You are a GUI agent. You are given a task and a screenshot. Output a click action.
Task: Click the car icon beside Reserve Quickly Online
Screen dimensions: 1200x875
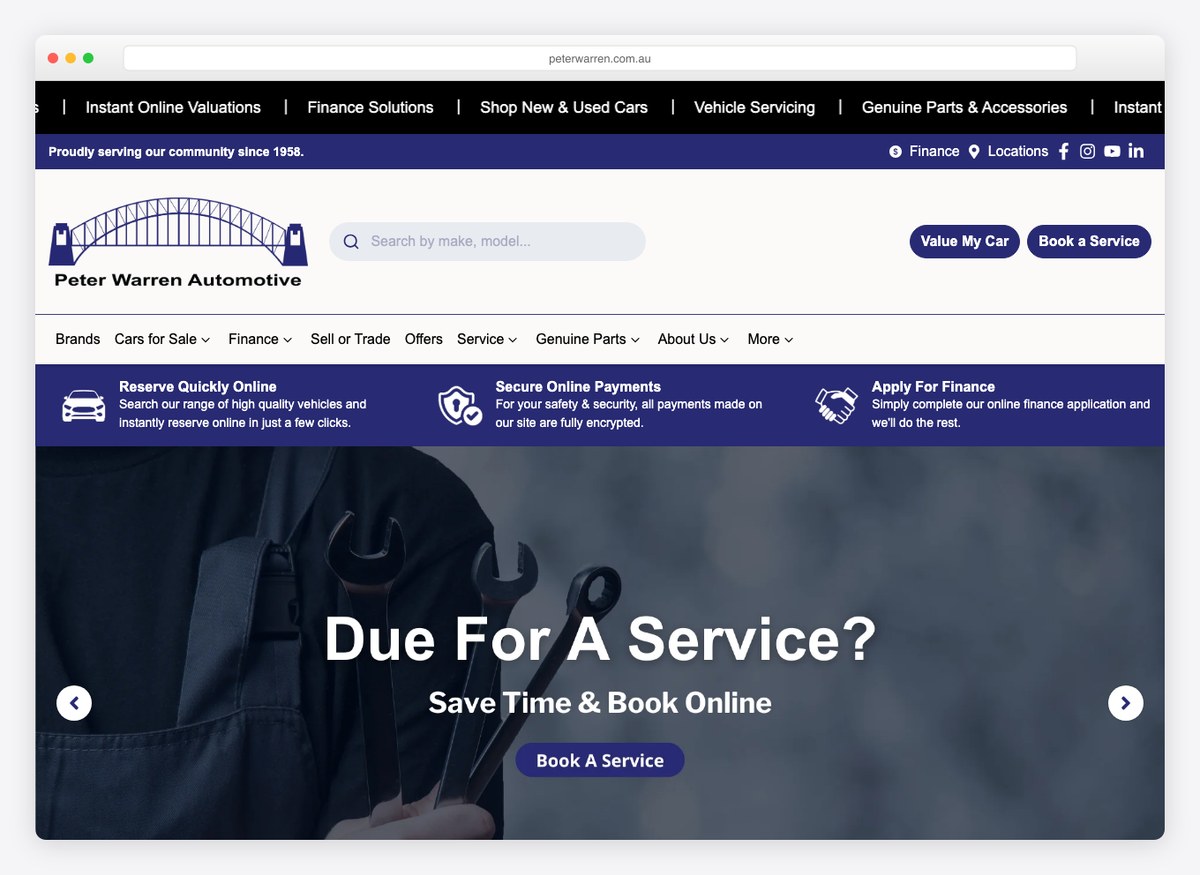pos(84,405)
